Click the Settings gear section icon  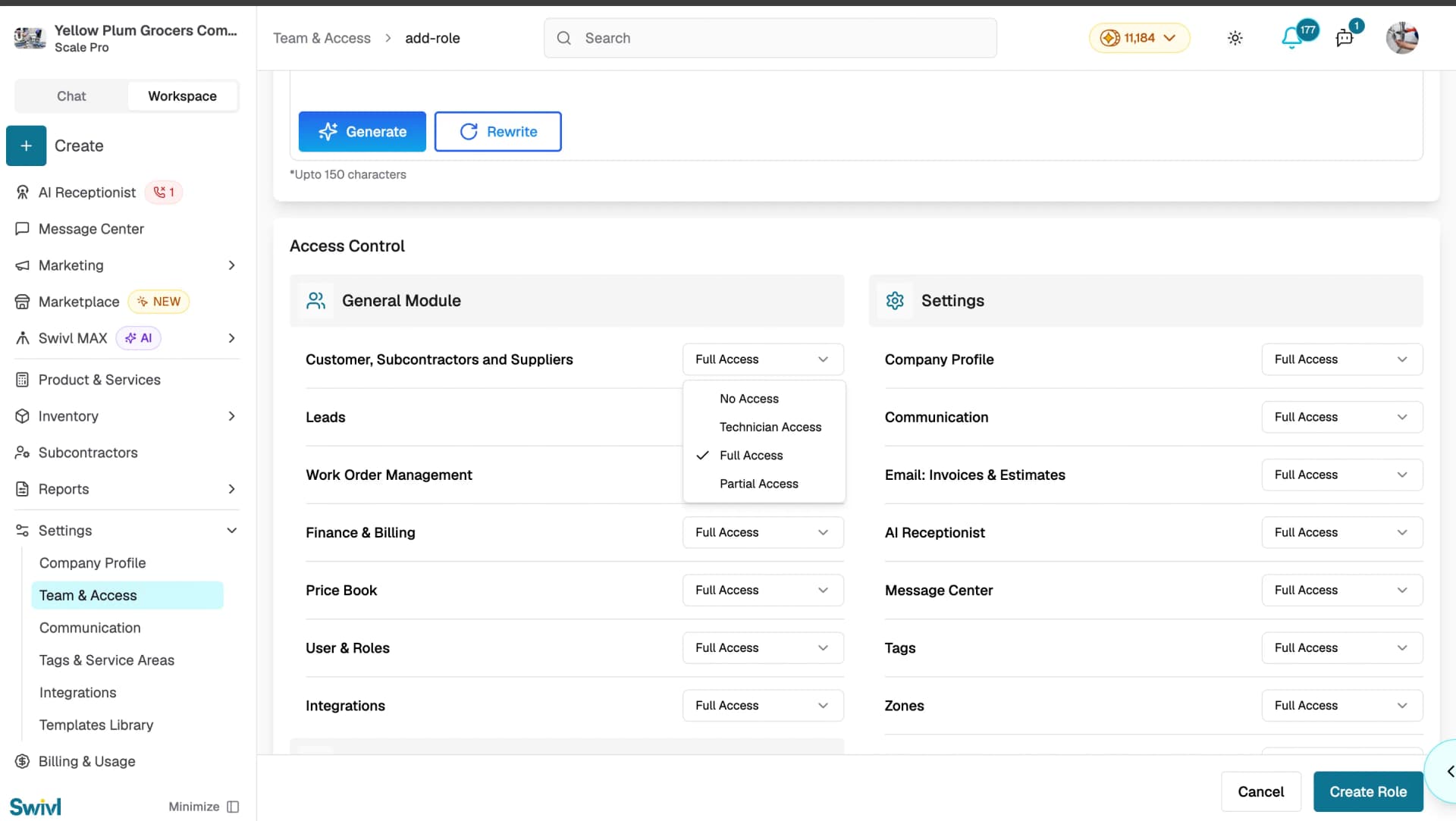click(895, 301)
